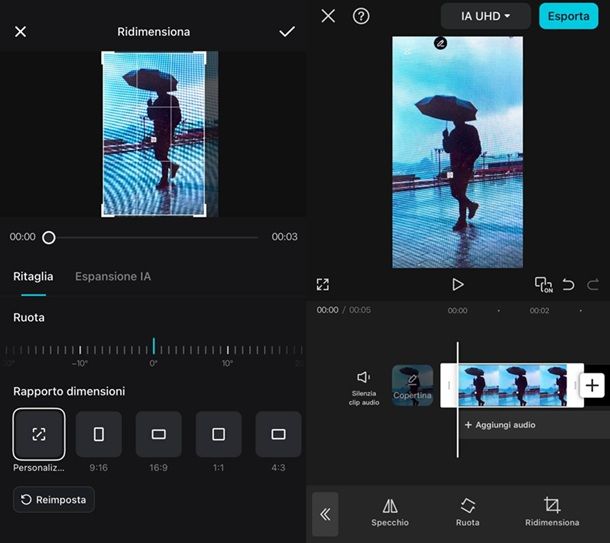Collapse toolbar with double chevron back
Viewport: 610px width, 543px height.
[325, 514]
